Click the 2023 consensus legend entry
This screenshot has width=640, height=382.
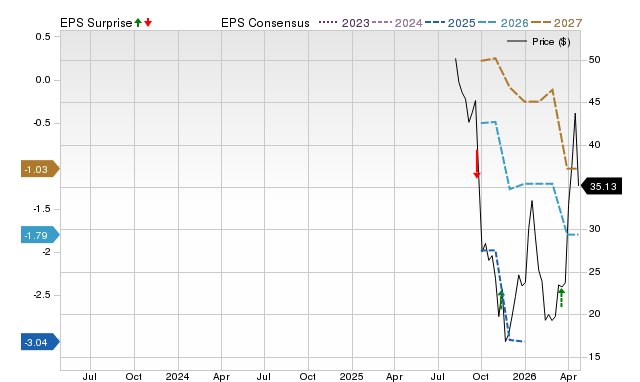pyautogui.click(x=344, y=23)
